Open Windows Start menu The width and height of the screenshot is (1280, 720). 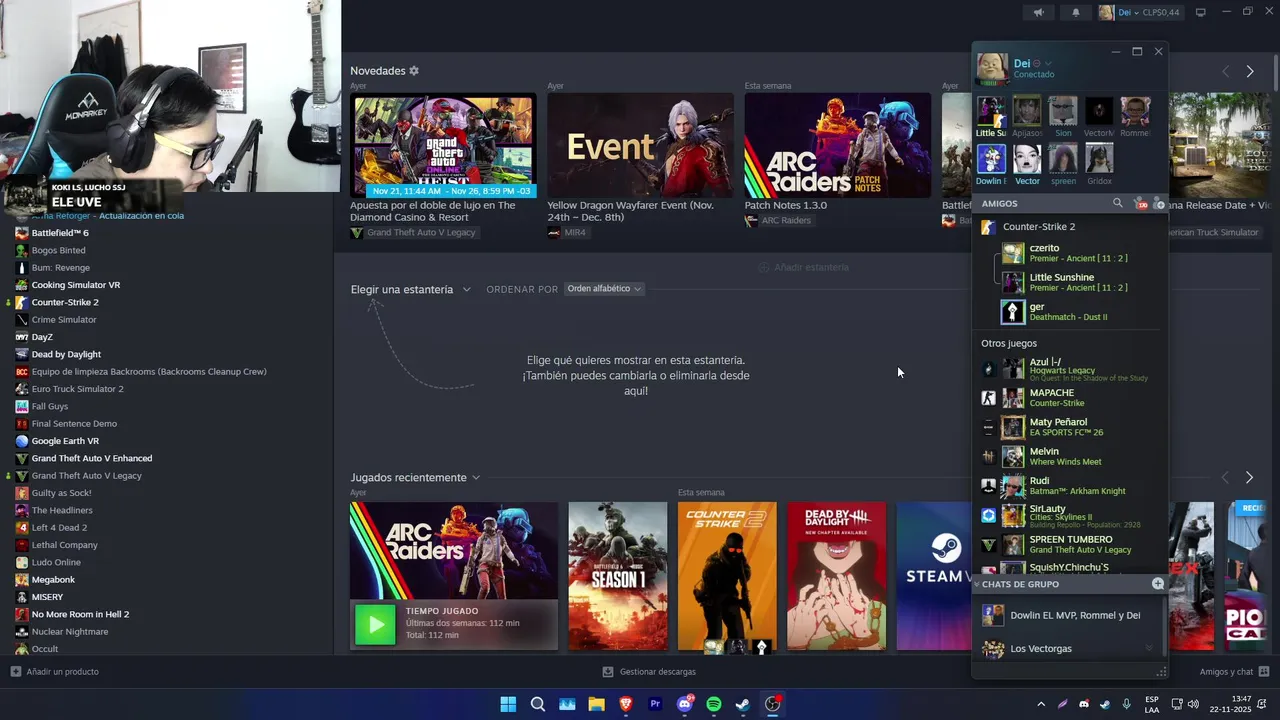tap(508, 704)
